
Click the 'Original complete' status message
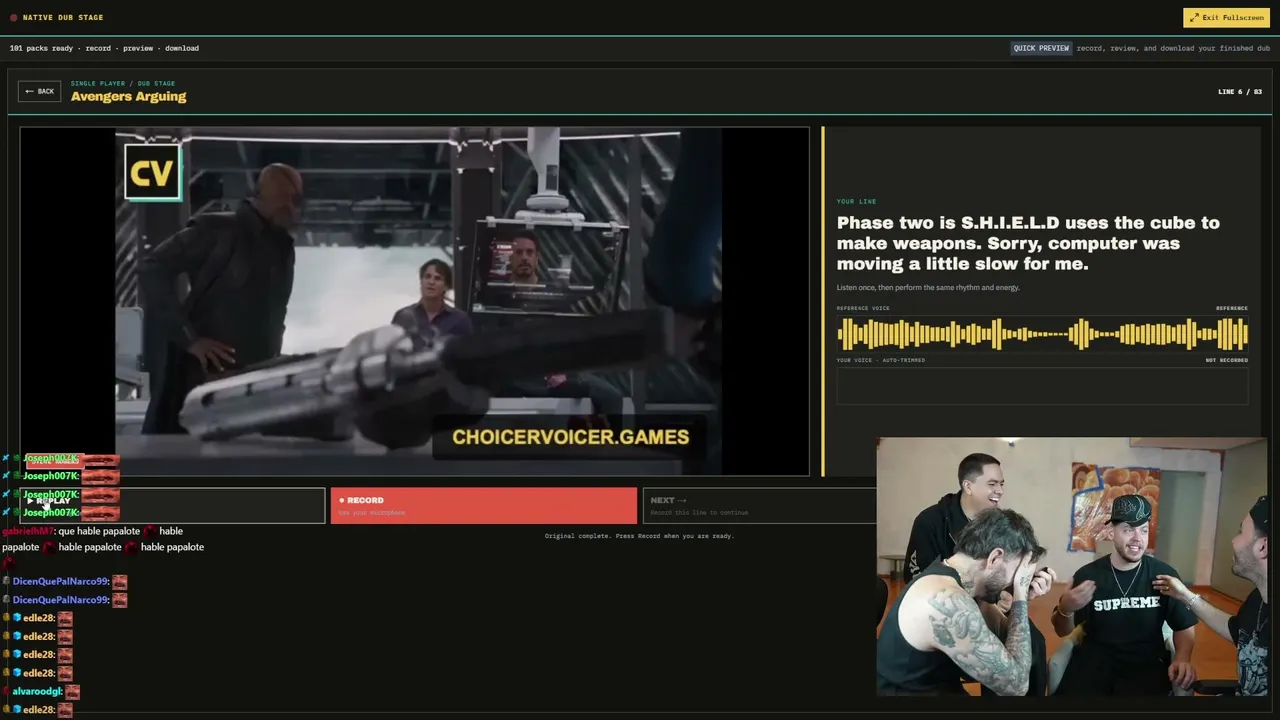(639, 536)
